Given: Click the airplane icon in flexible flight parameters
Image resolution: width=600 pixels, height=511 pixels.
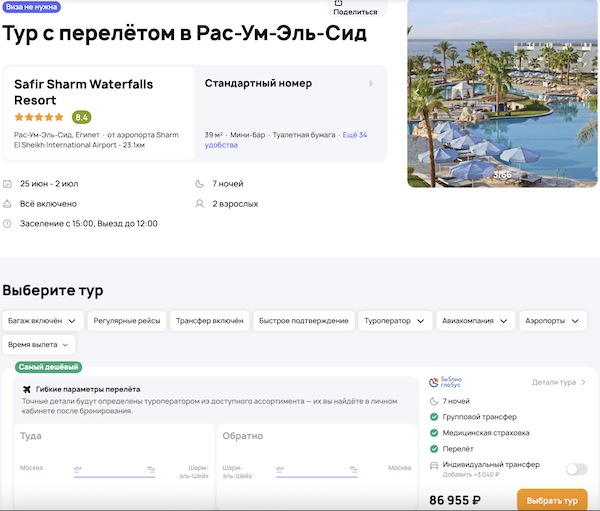Looking at the screenshot, I should pyautogui.click(x=26, y=389).
